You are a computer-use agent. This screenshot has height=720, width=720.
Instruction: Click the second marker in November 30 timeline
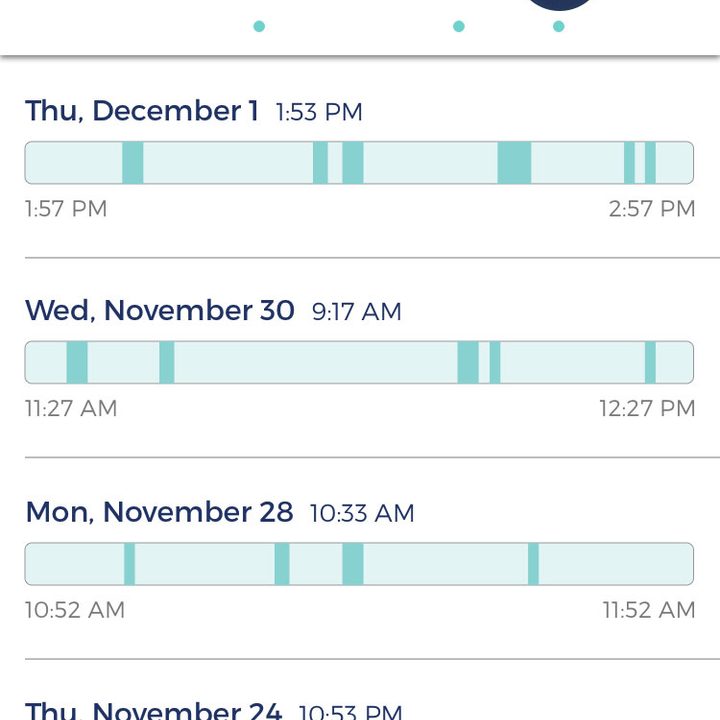[167, 362]
